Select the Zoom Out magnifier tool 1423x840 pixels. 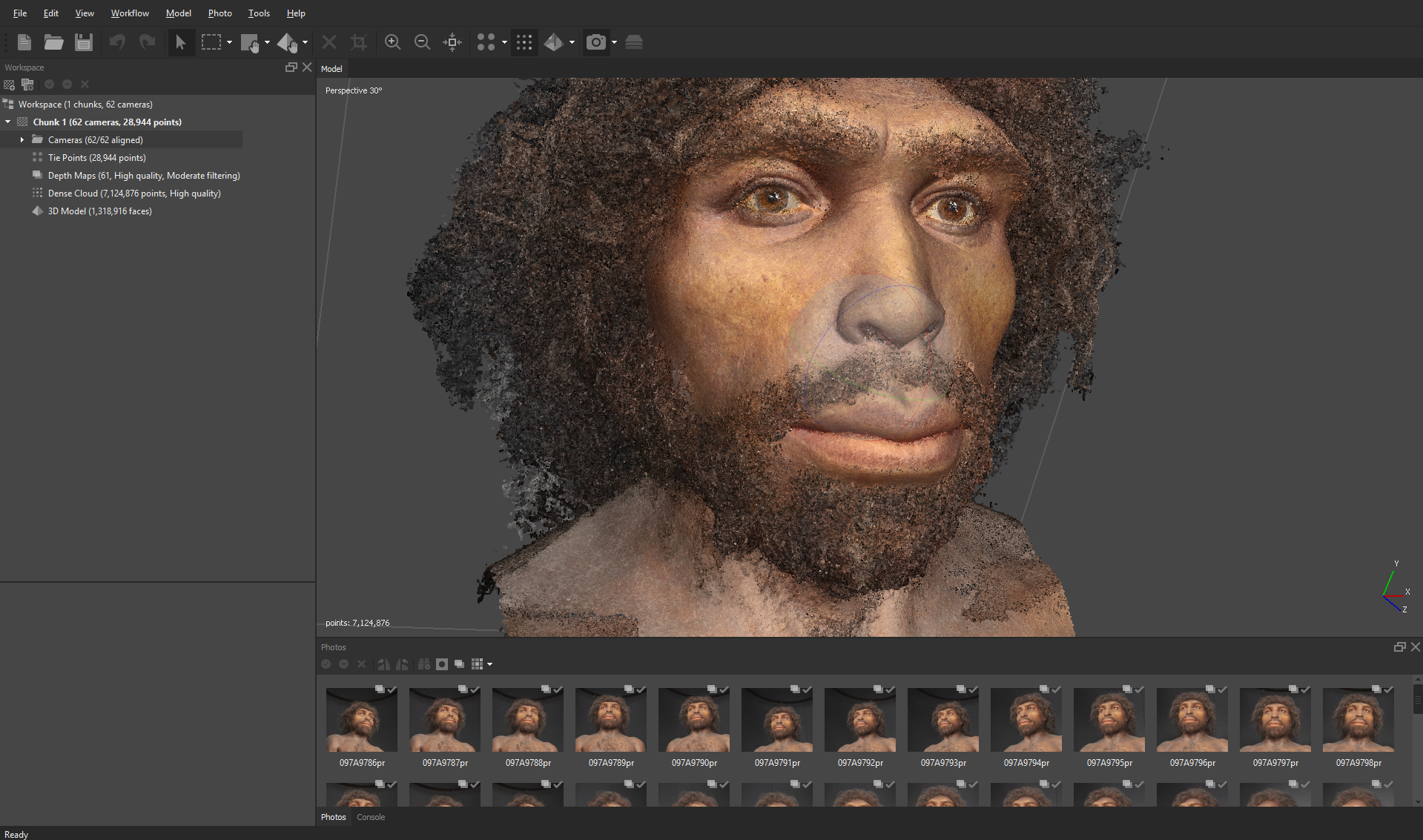422,42
